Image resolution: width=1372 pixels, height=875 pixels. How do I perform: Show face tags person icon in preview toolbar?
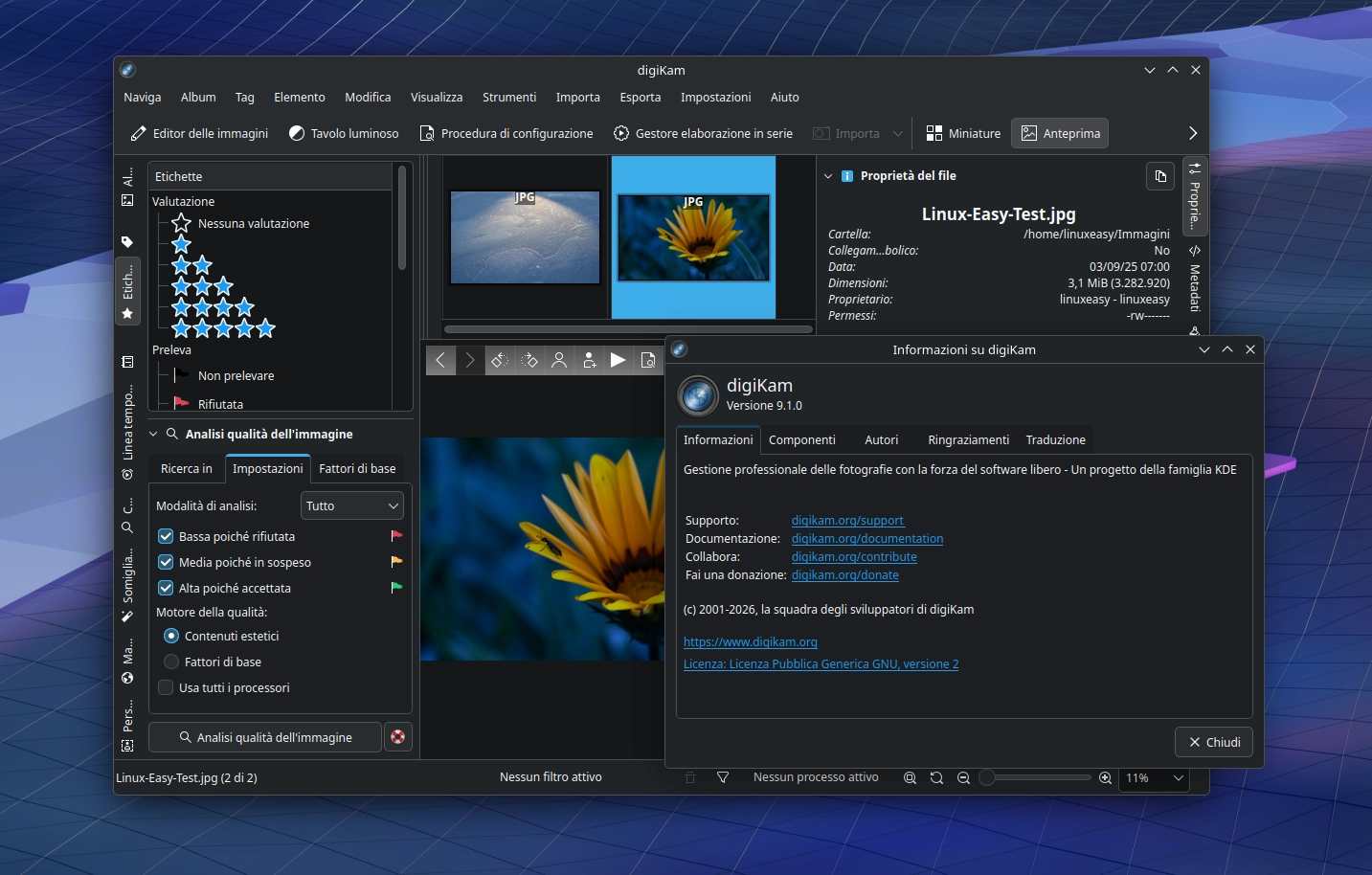pyautogui.click(x=559, y=360)
